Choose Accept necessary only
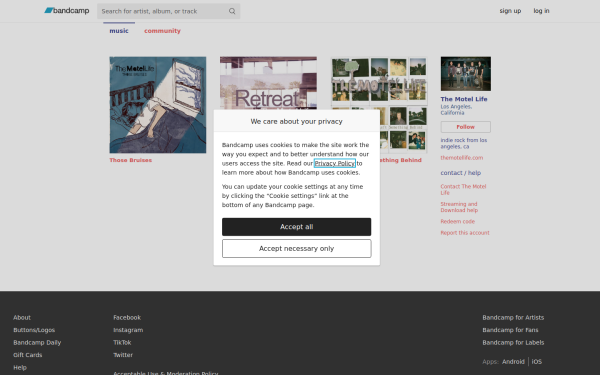Image resolution: width=600 pixels, height=375 pixels. 297,249
